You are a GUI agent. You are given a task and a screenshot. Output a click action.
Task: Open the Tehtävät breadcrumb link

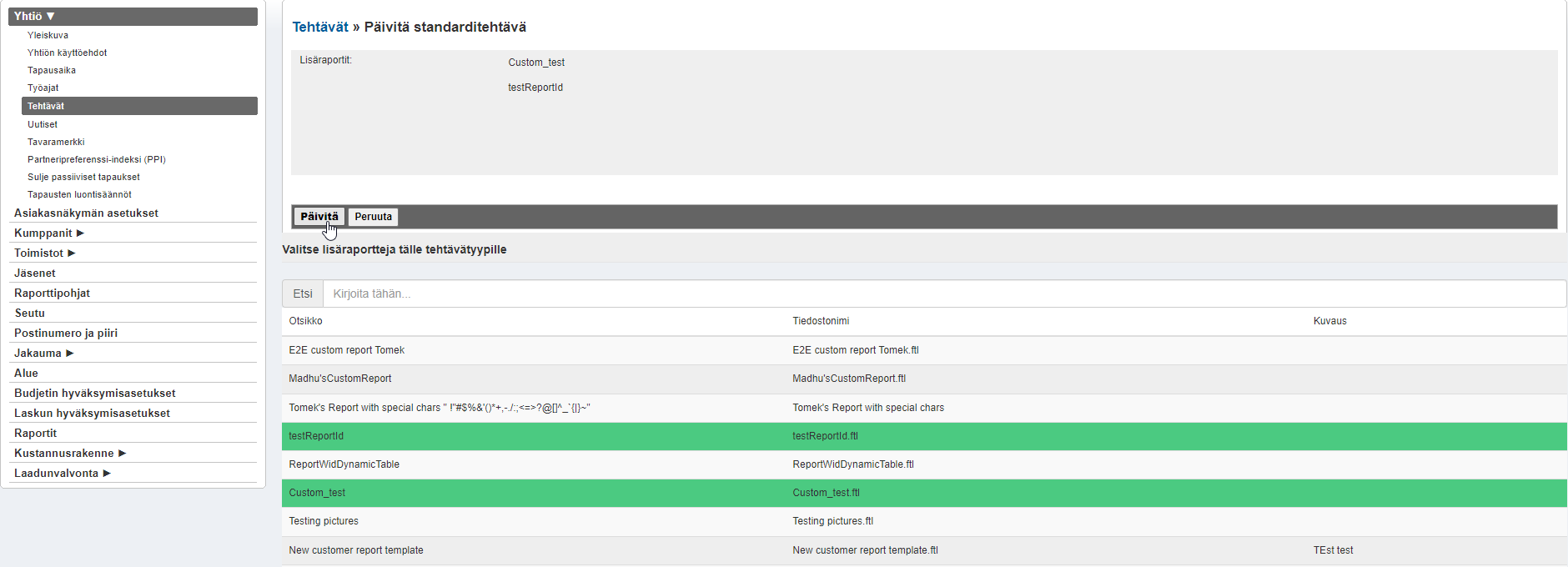320,27
